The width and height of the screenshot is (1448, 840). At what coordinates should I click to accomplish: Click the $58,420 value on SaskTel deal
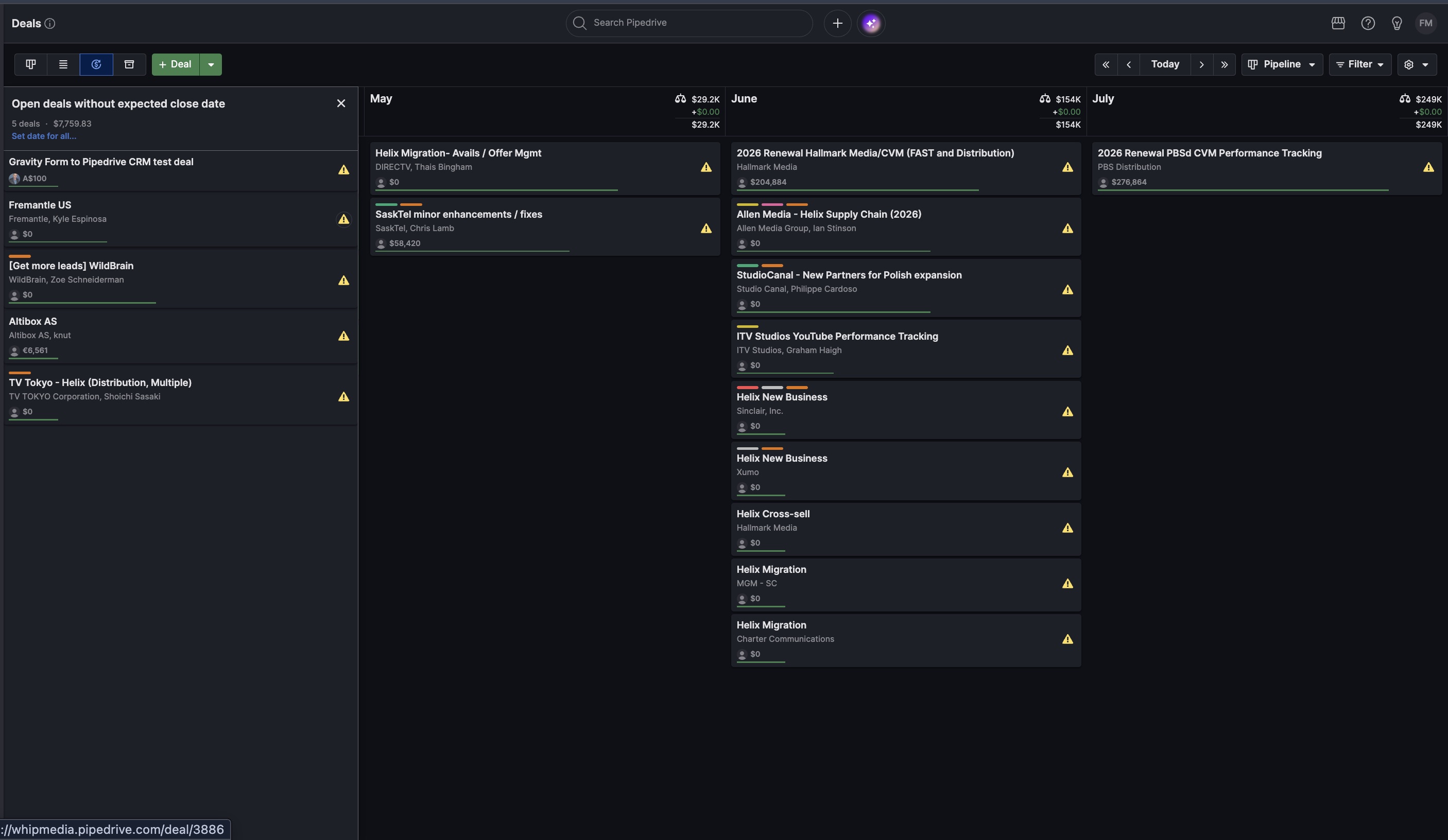[405, 243]
